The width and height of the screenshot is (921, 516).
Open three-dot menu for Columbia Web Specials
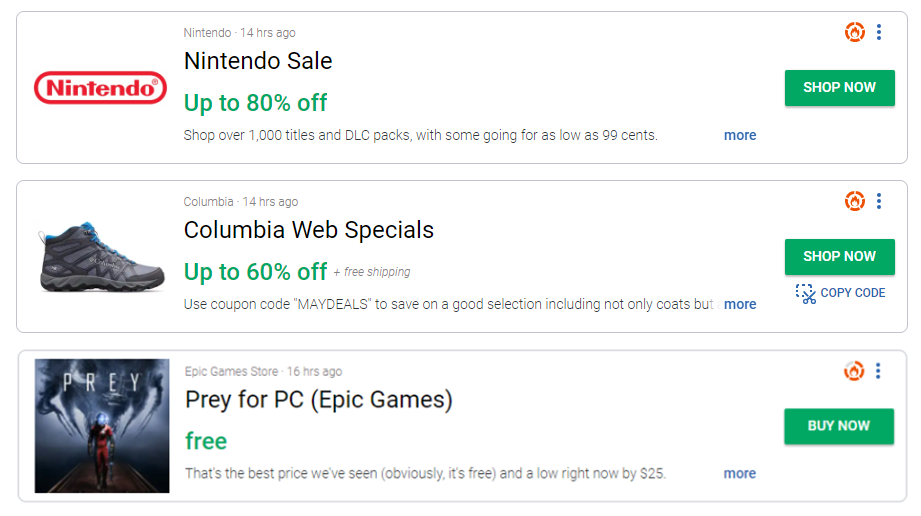[x=879, y=201]
